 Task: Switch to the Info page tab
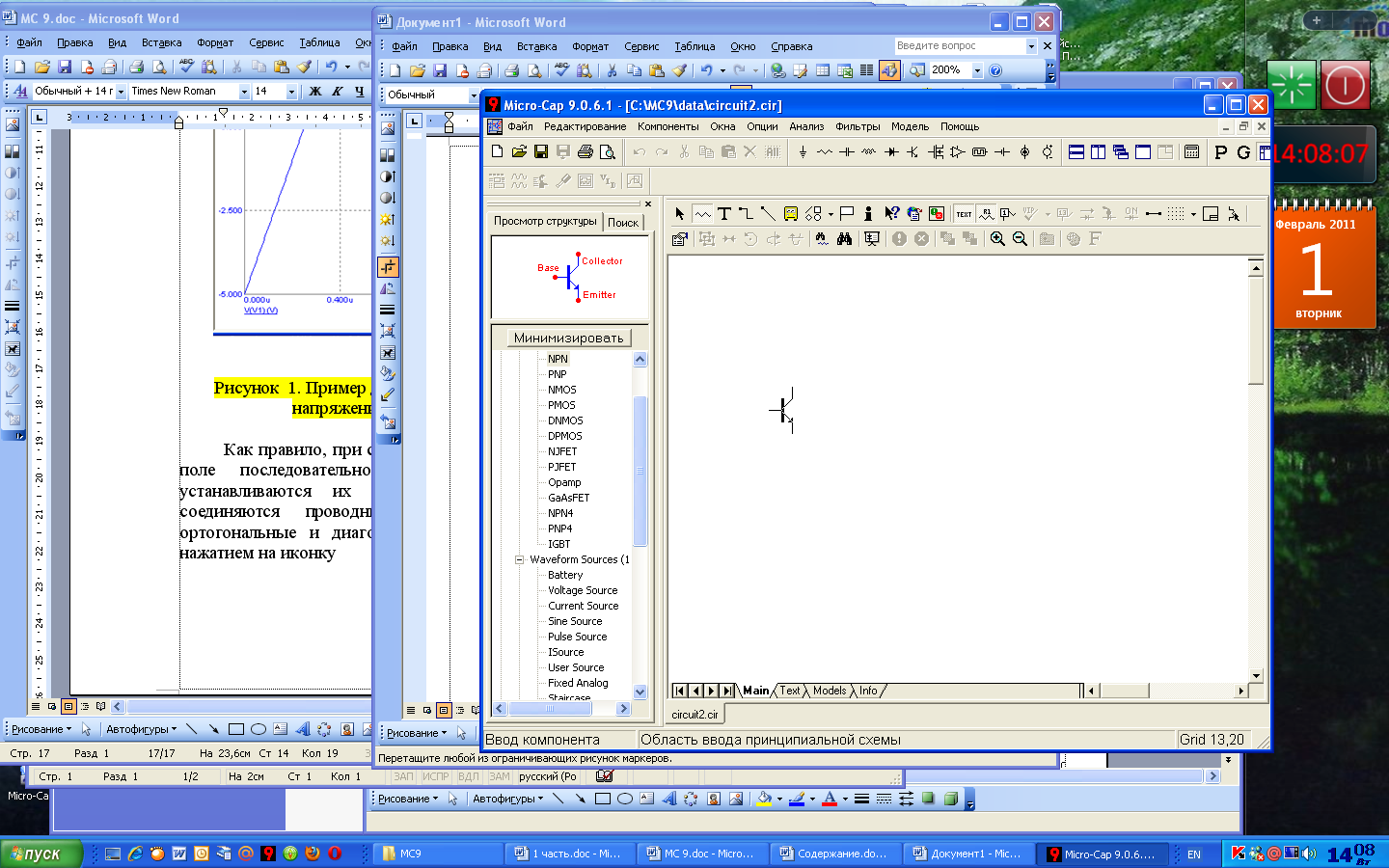[x=868, y=691]
